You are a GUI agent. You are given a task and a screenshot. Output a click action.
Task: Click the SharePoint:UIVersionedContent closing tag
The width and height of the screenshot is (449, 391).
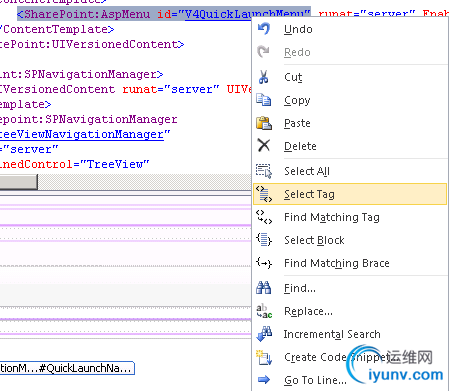click(92, 44)
